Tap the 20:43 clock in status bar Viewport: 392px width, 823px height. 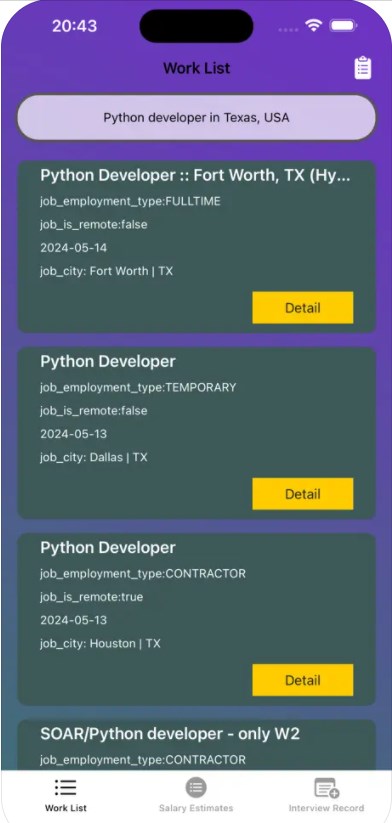(x=74, y=26)
